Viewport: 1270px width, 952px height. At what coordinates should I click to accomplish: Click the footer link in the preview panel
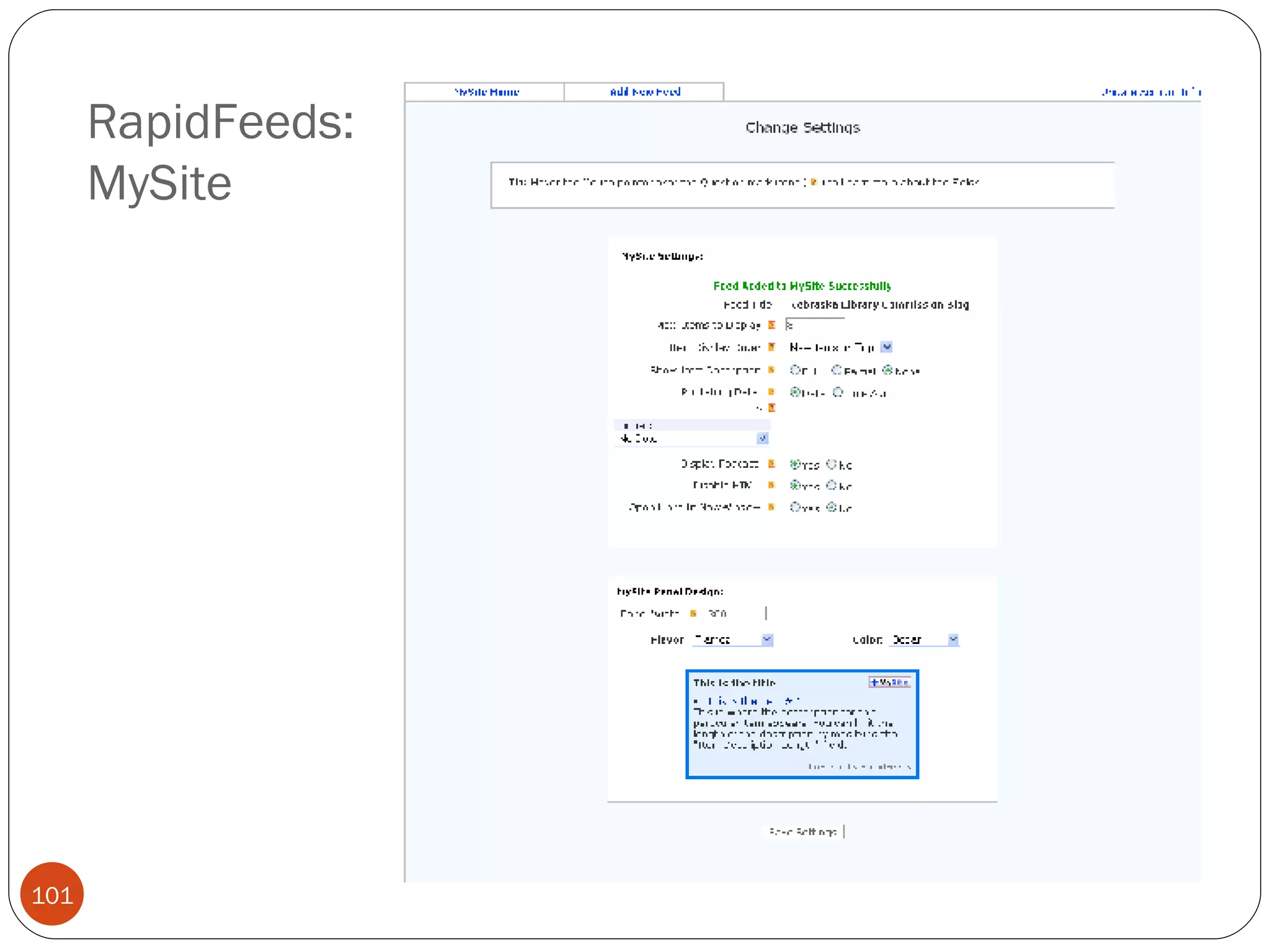[859, 767]
